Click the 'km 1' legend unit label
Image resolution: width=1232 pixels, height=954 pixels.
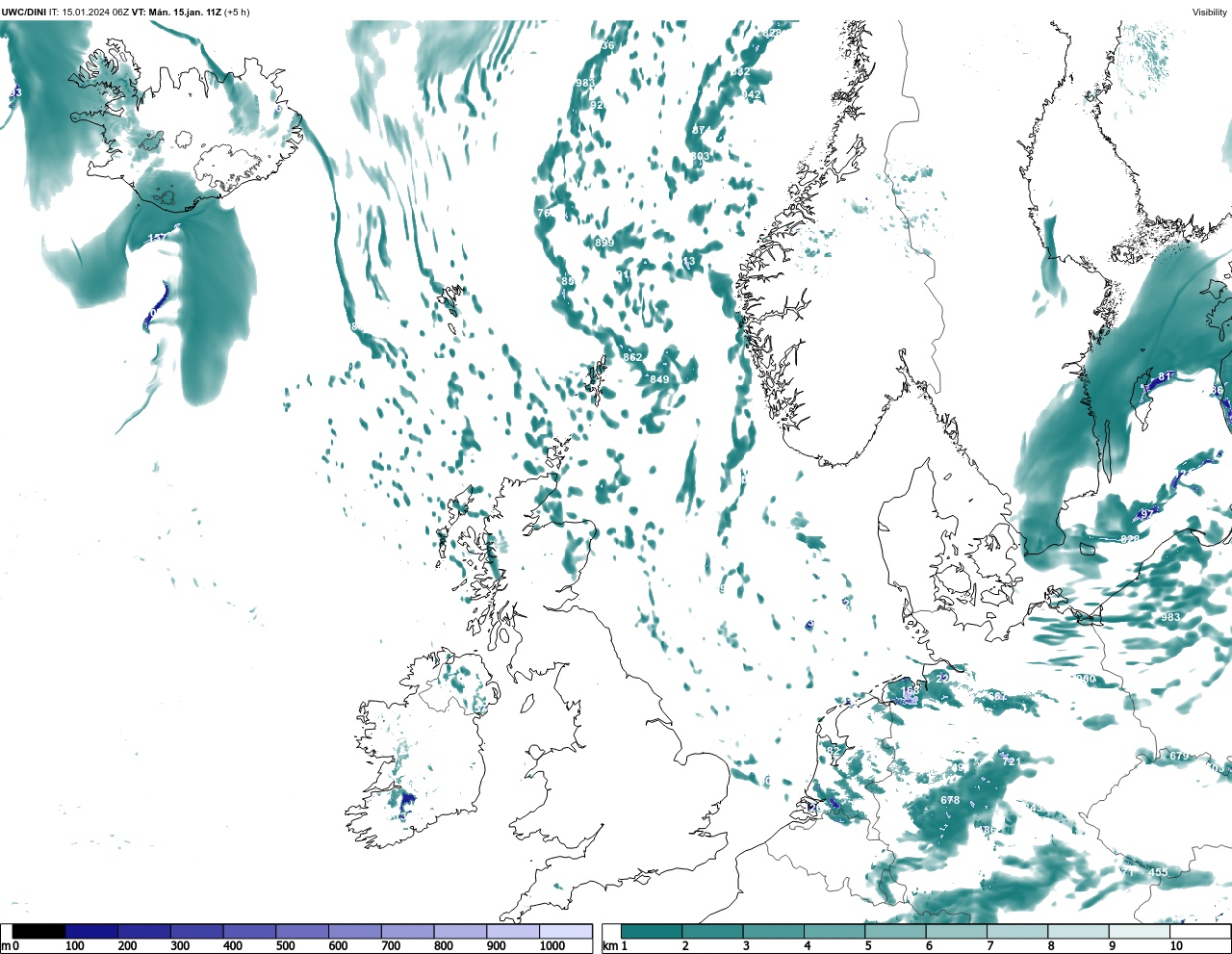click(x=614, y=946)
